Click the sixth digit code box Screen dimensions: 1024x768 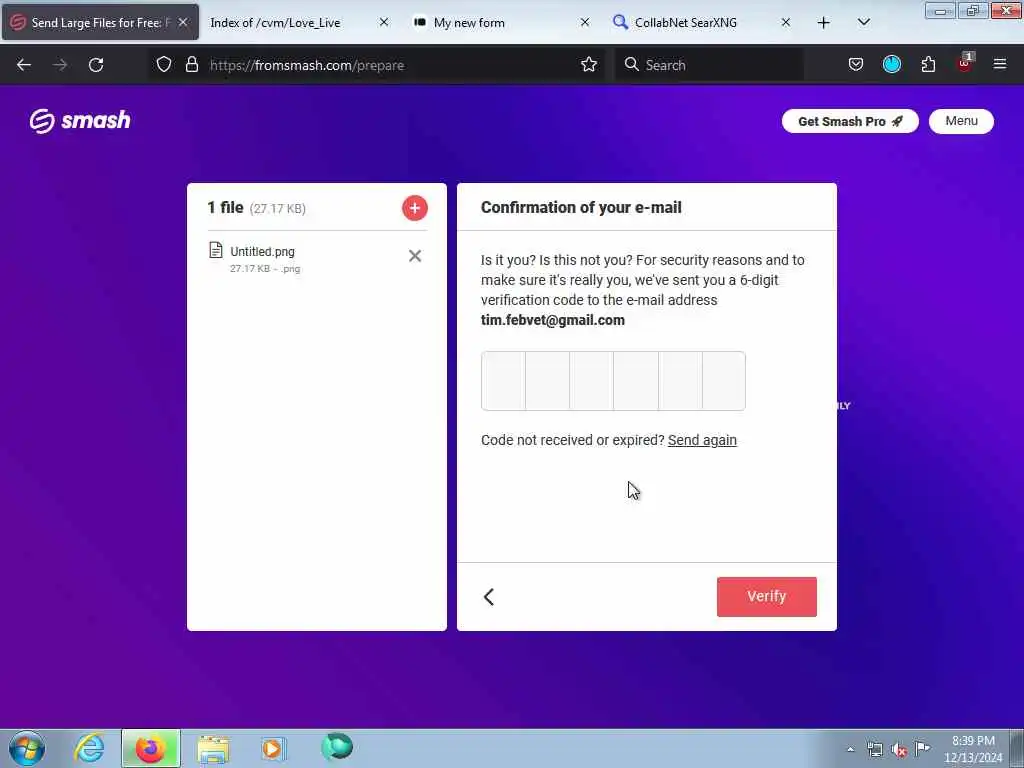click(724, 381)
